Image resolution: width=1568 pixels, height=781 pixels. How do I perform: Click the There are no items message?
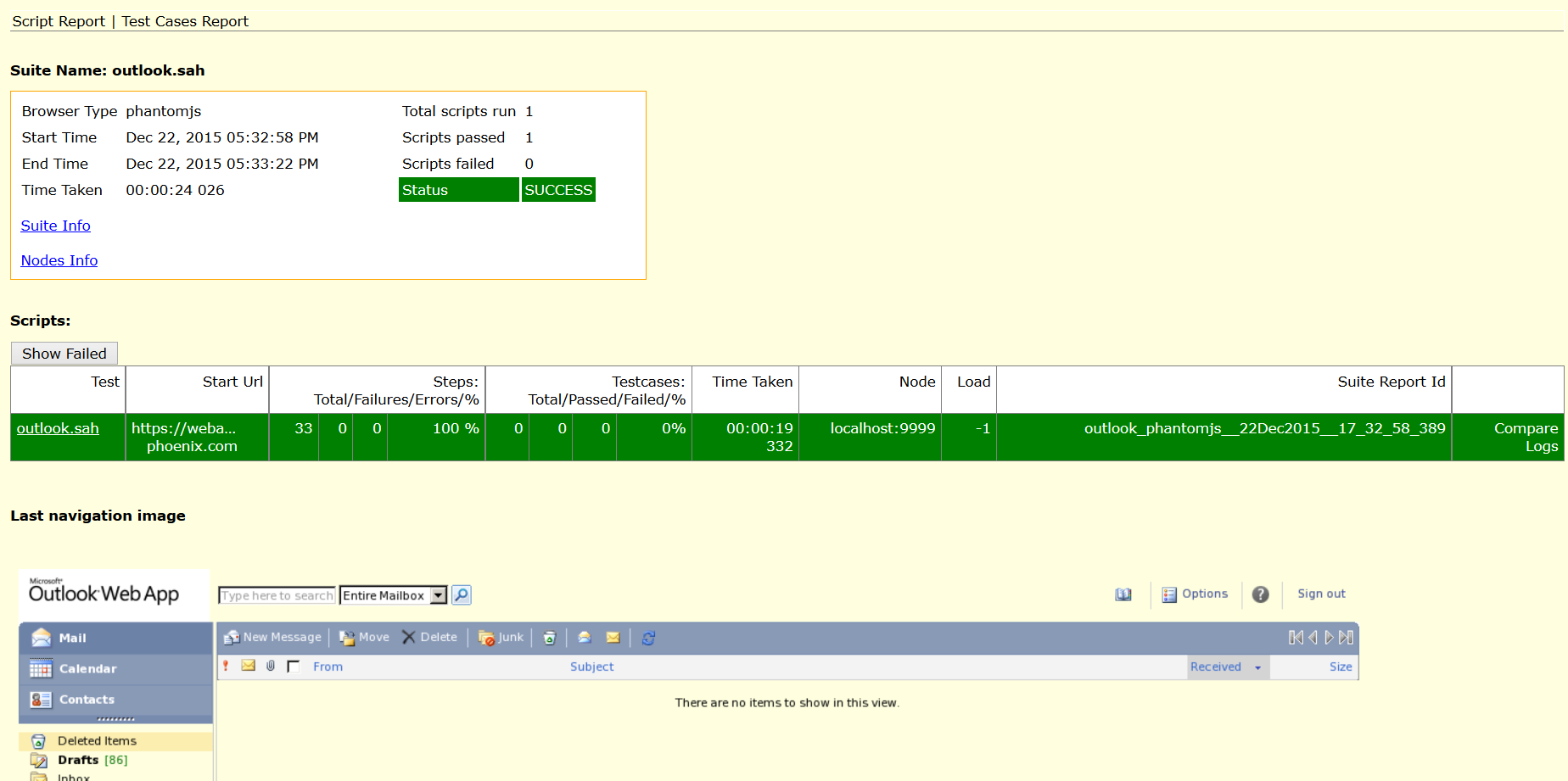(x=787, y=702)
